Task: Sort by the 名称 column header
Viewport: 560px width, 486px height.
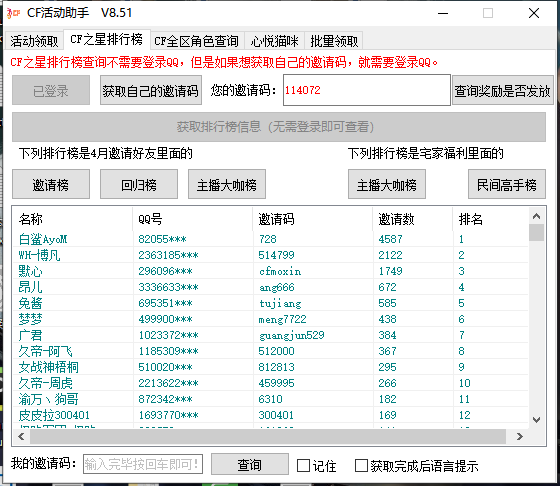Action: 72,219
